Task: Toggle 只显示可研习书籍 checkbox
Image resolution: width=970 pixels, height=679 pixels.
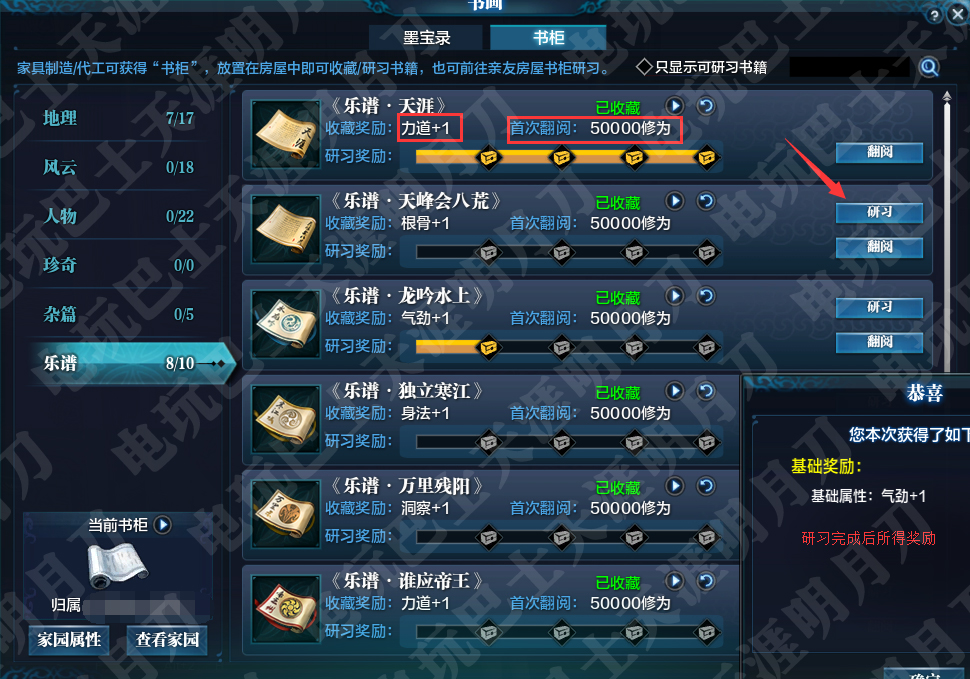Action: [644, 67]
